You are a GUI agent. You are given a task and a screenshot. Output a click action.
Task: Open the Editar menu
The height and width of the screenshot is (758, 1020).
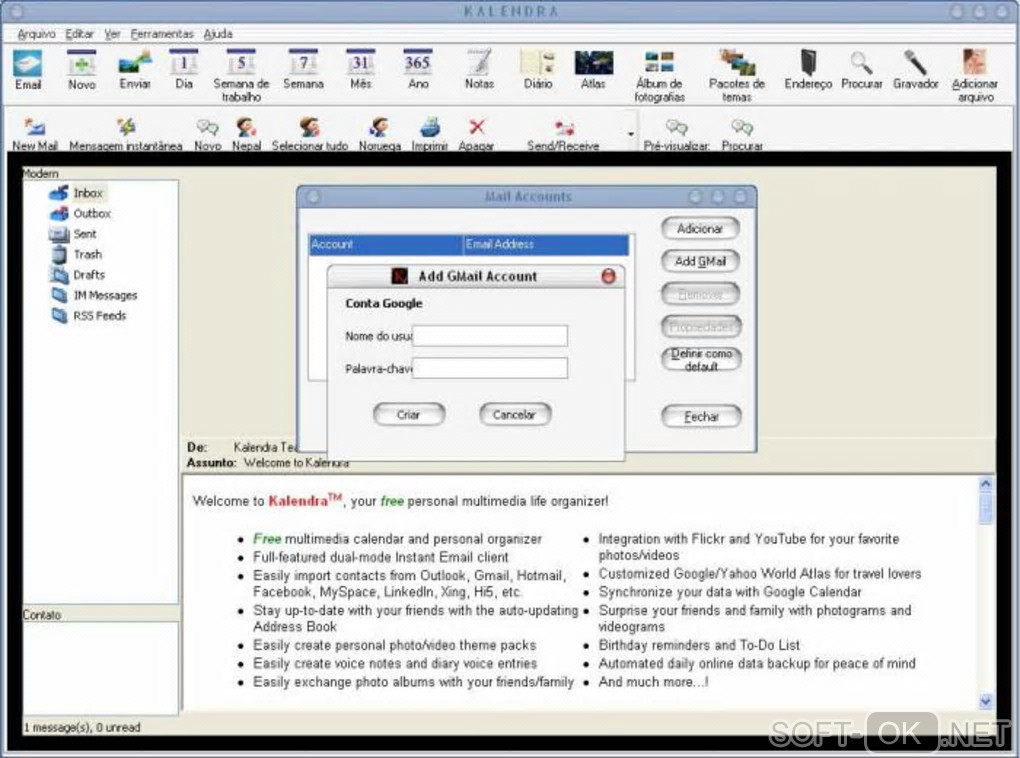click(x=79, y=34)
